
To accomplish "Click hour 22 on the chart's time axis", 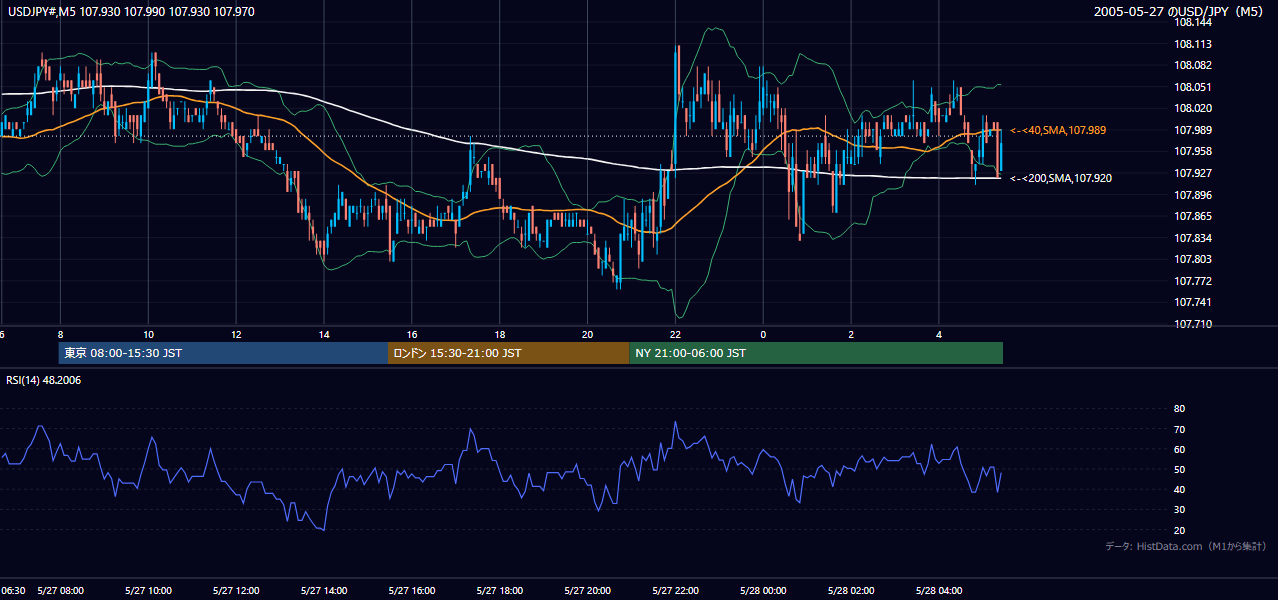I will point(675,334).
